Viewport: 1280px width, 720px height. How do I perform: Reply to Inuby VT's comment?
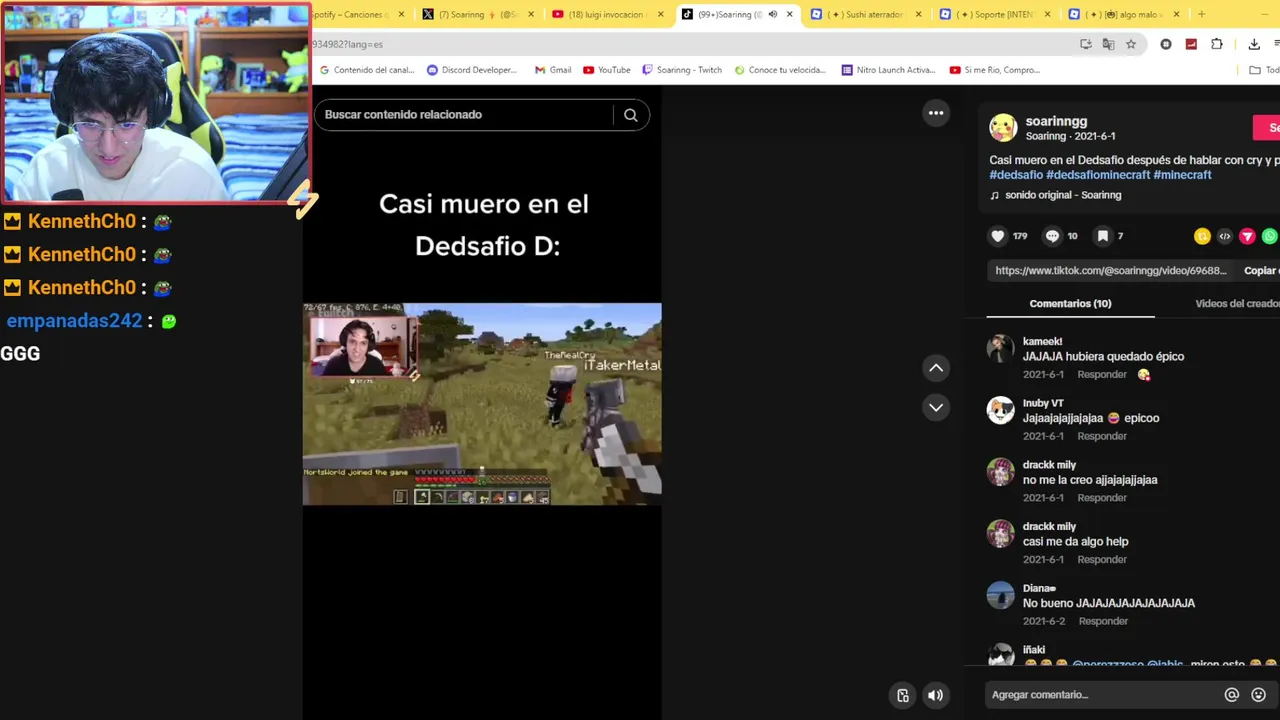click(x=1102, y=437)
